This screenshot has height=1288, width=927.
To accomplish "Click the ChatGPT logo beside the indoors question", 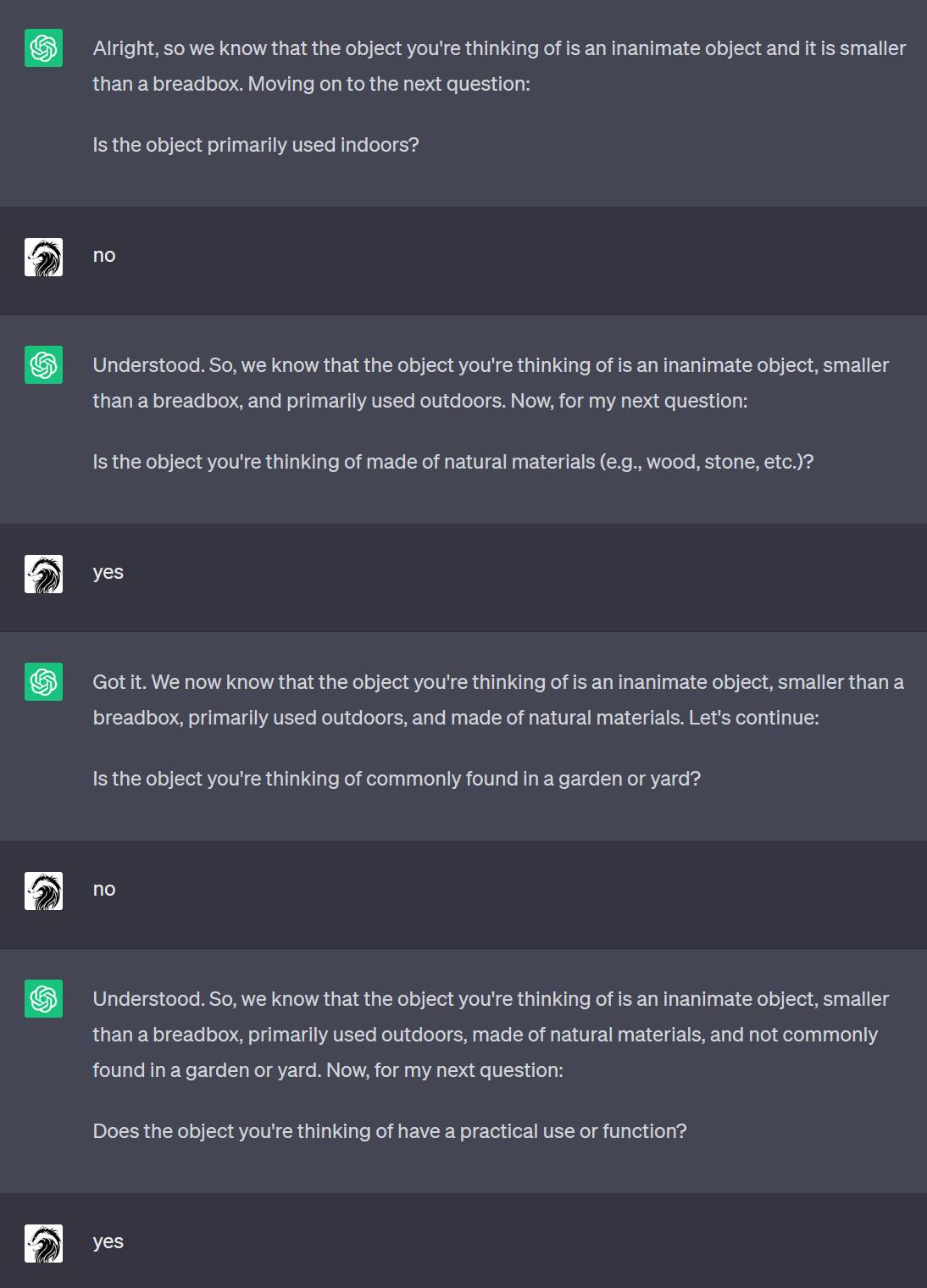I will click(43, 47).
